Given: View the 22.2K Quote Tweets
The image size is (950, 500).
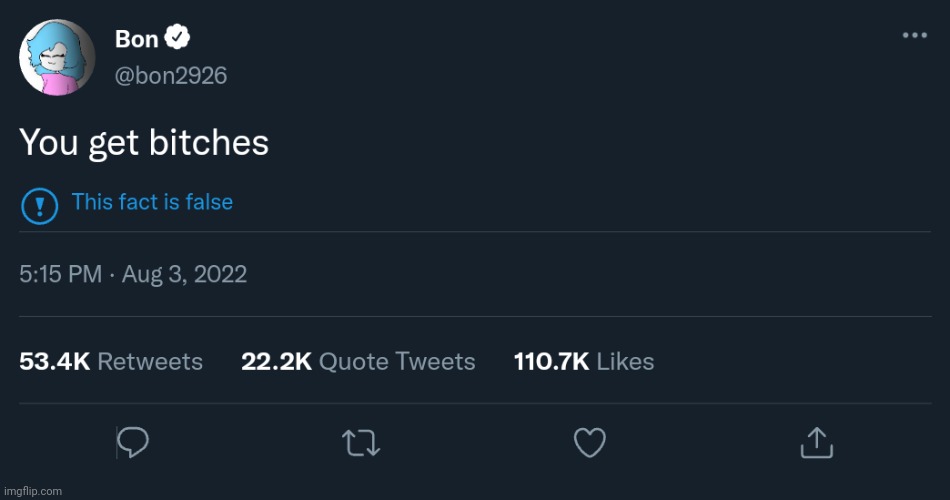Looking at the screenshot, I should (x=358, y=361).
